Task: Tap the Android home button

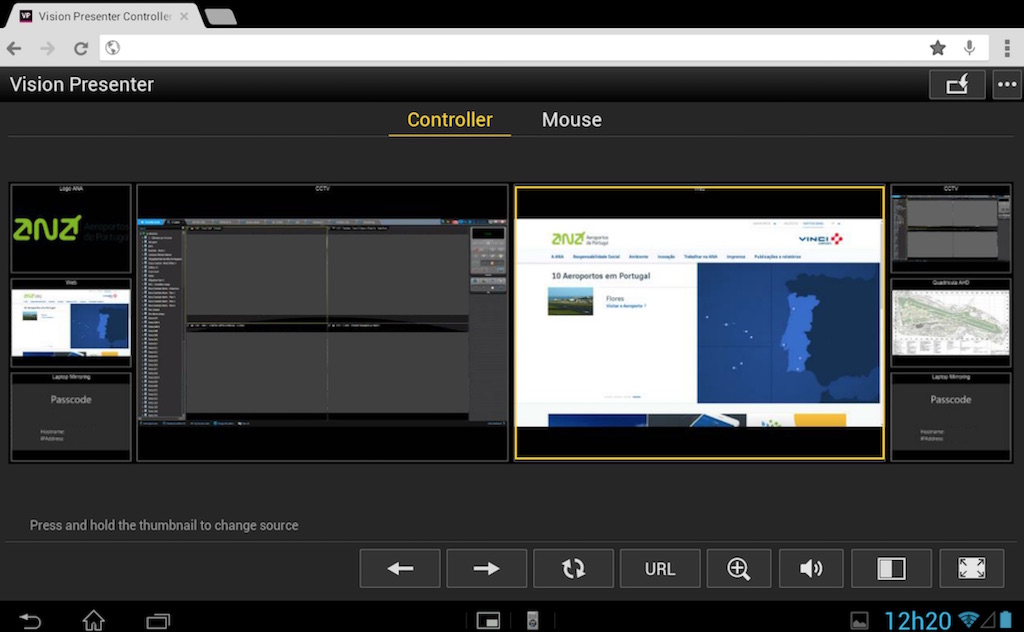Action: pyautogui.click(x=93, y=620)
